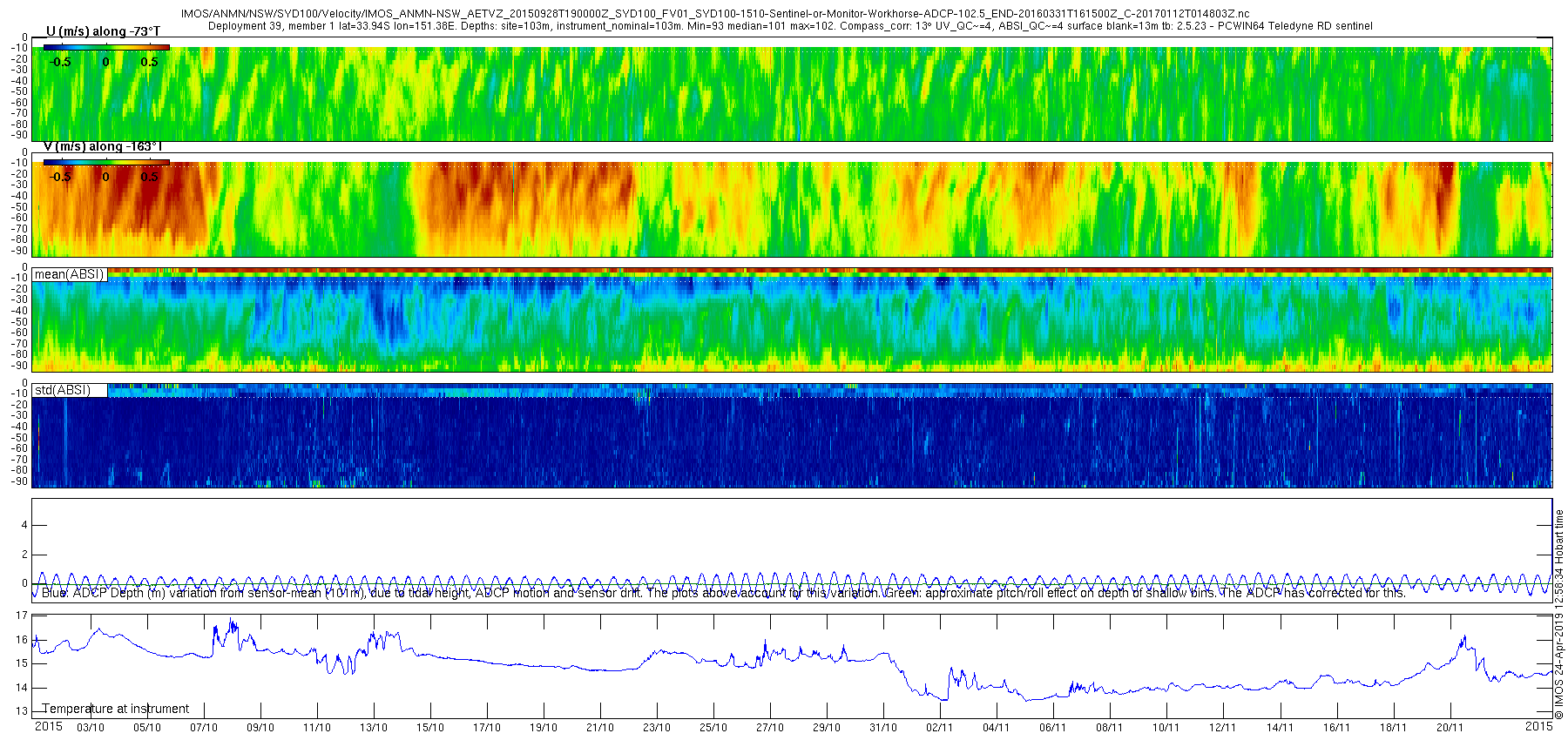Click the 'mean(ABSI)' panel label

pos(69,274)
